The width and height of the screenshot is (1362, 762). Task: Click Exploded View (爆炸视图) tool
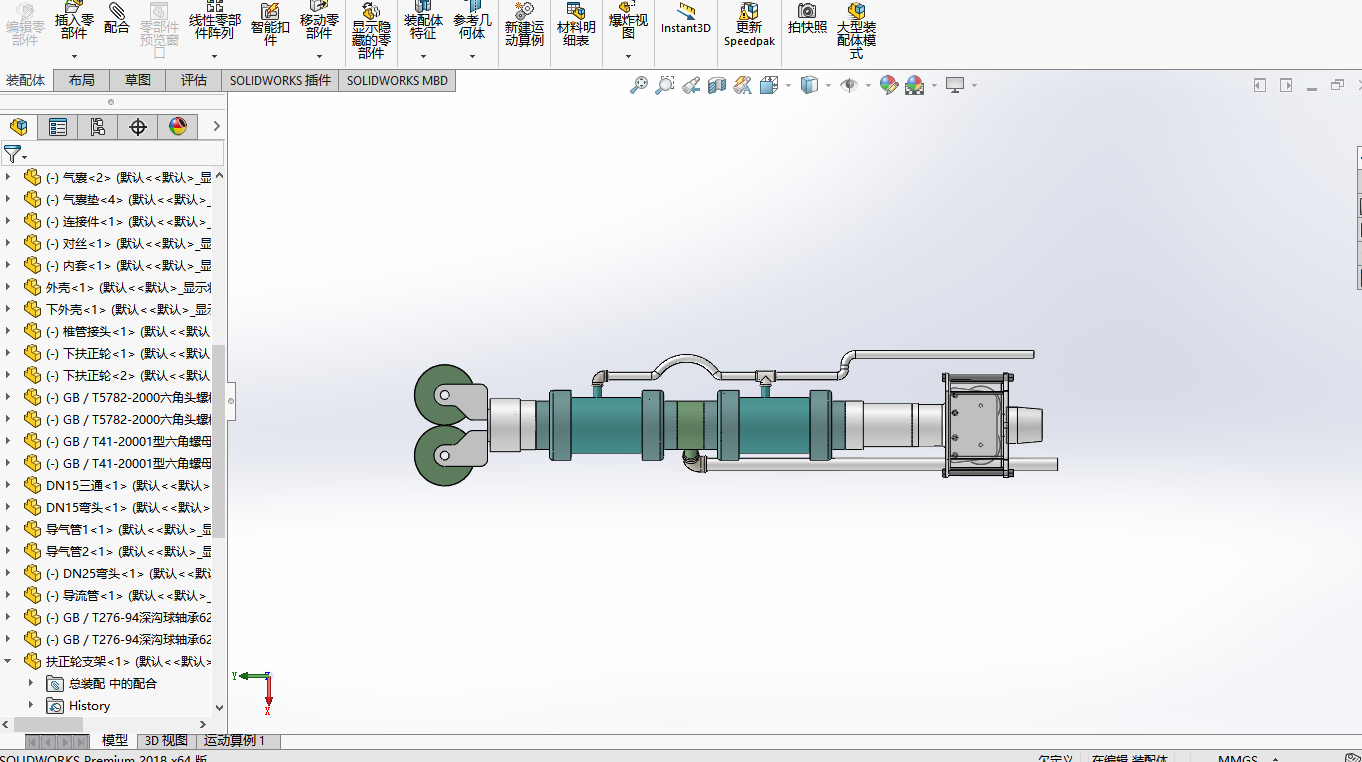click(x=628, y=22)
